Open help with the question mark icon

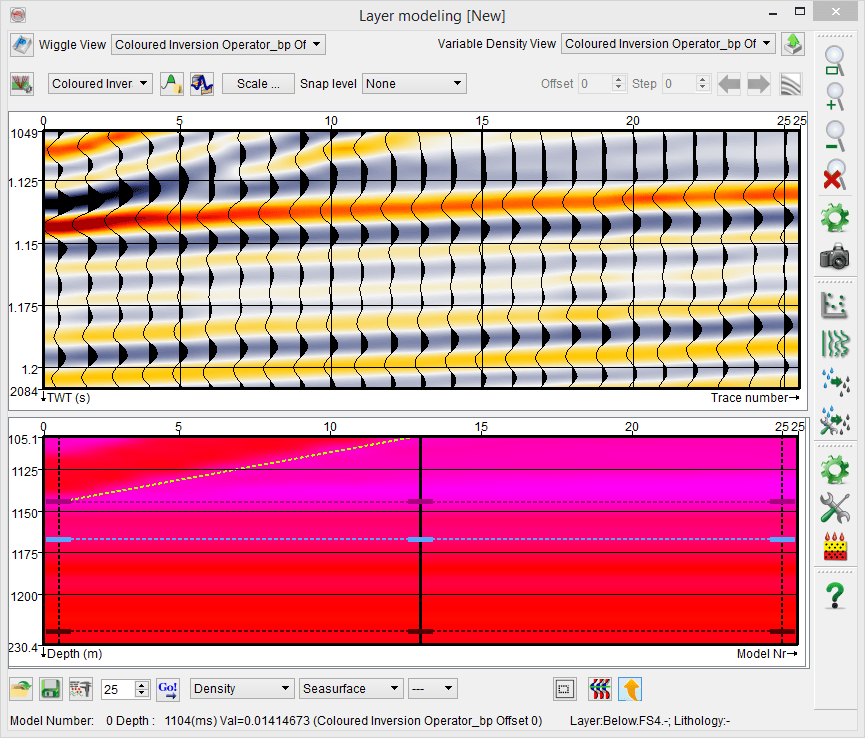point(833,597)
